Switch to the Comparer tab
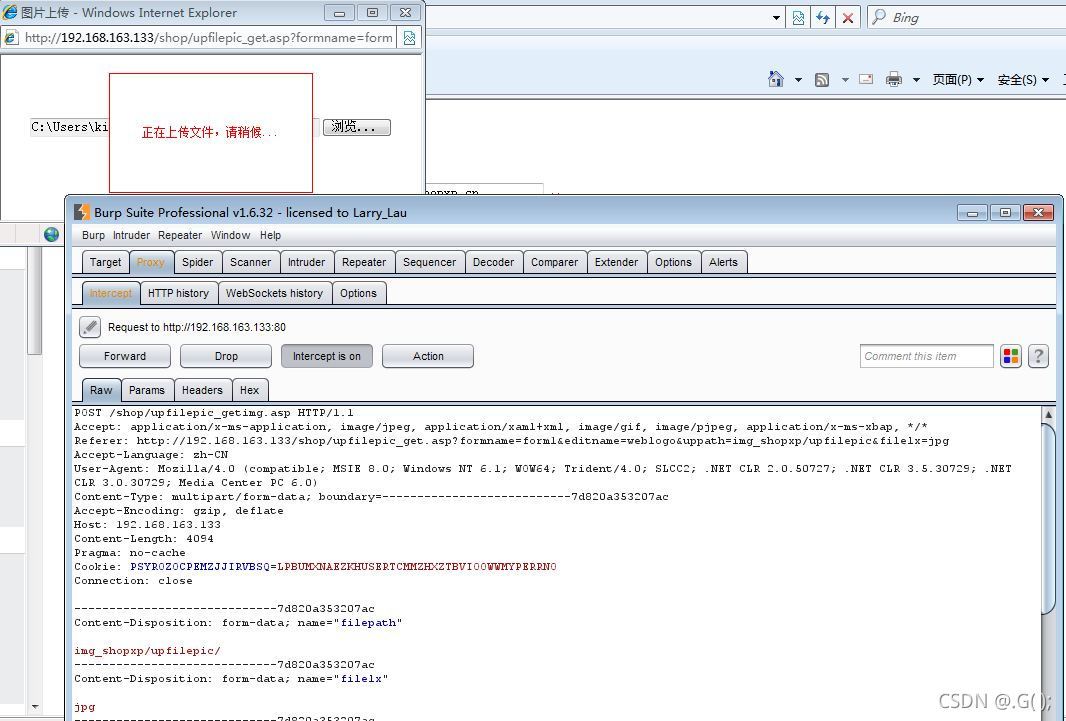1066x721 pixels. pos(555,262)
